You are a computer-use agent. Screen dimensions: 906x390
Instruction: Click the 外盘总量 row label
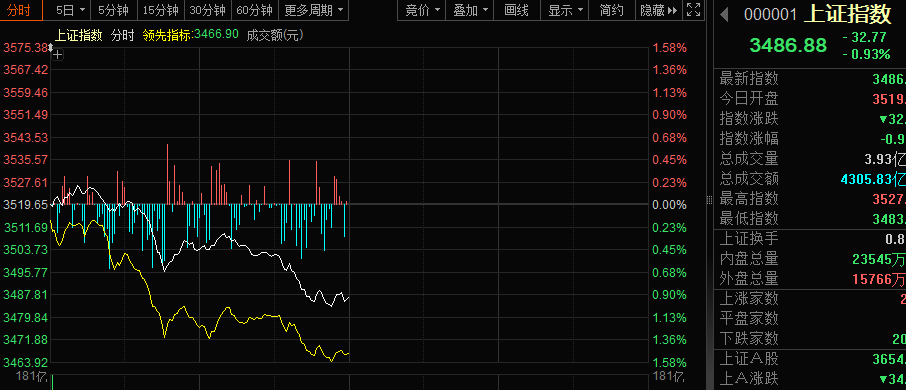[x=749, y=278]
